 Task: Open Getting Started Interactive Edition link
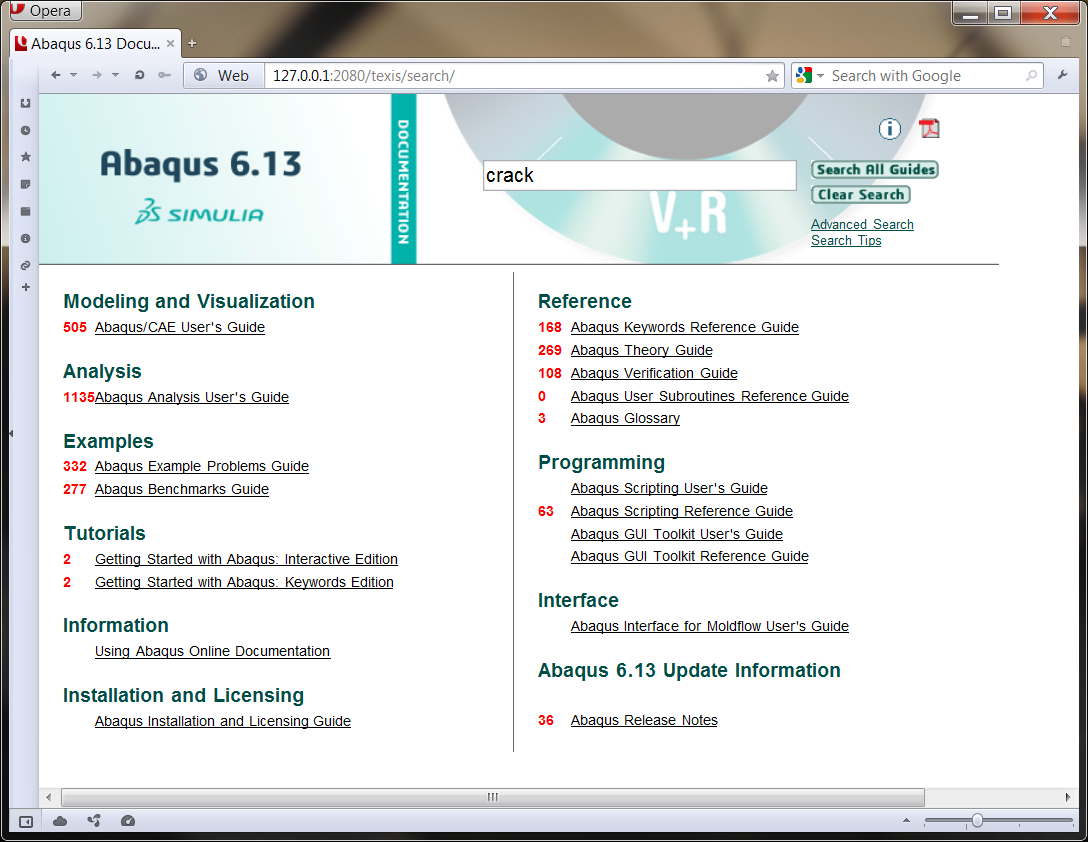[246, 559]
